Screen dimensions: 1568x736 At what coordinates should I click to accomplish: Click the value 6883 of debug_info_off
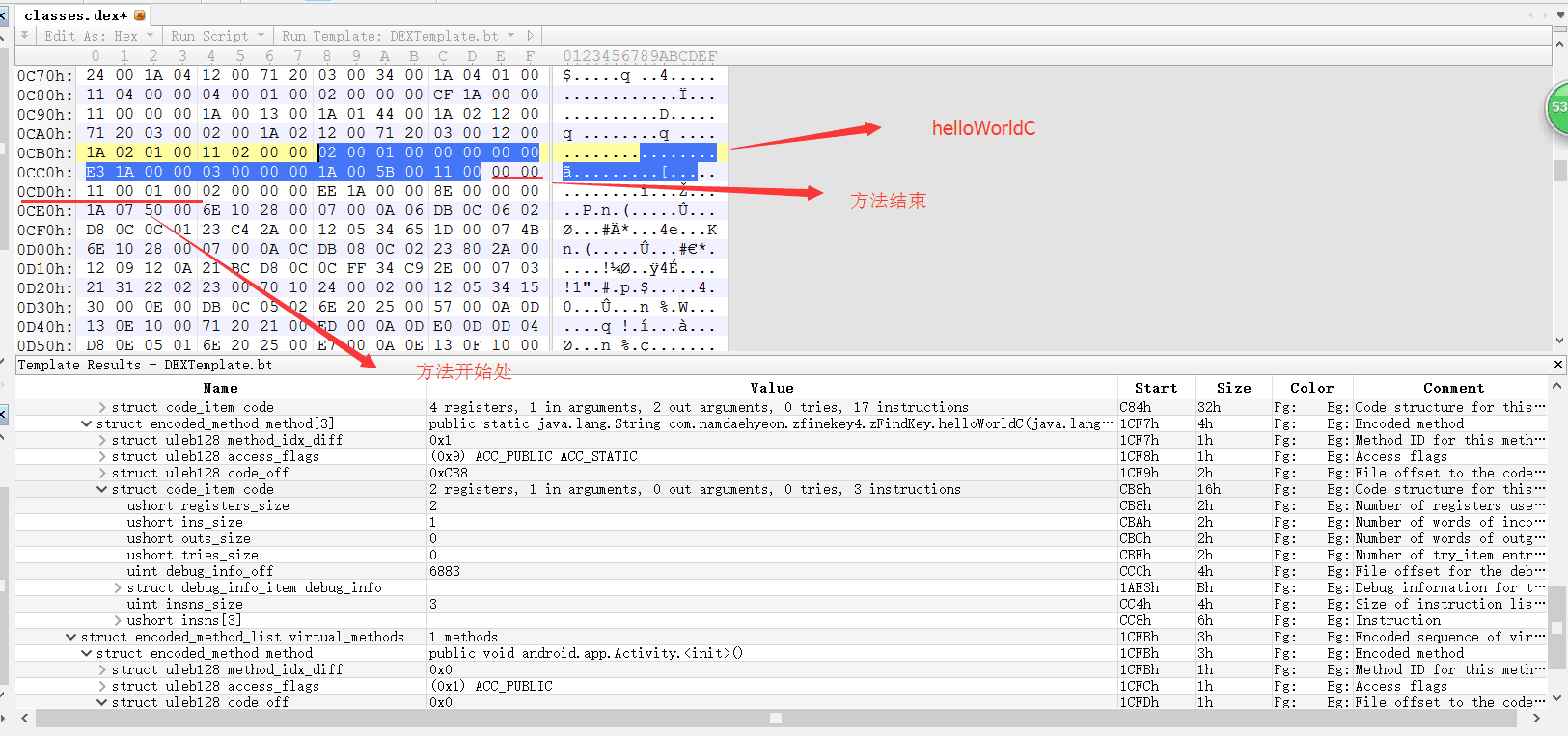[445, 571]
